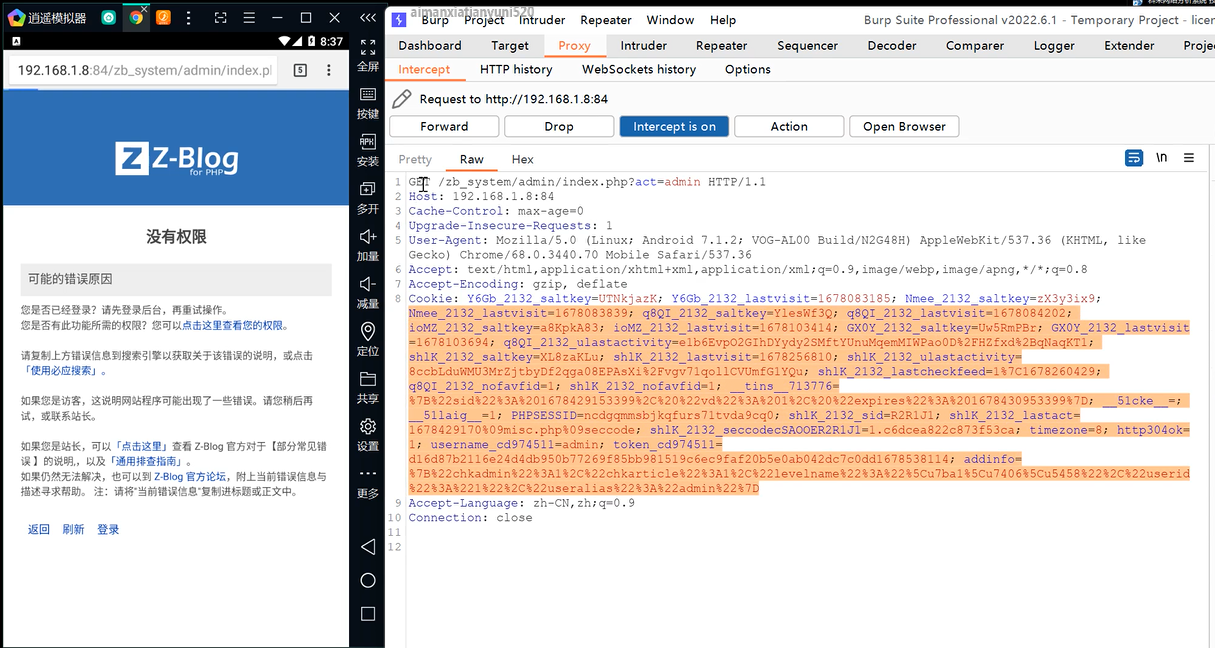
Task: Click the Forward button
Action: pos(444,126)
